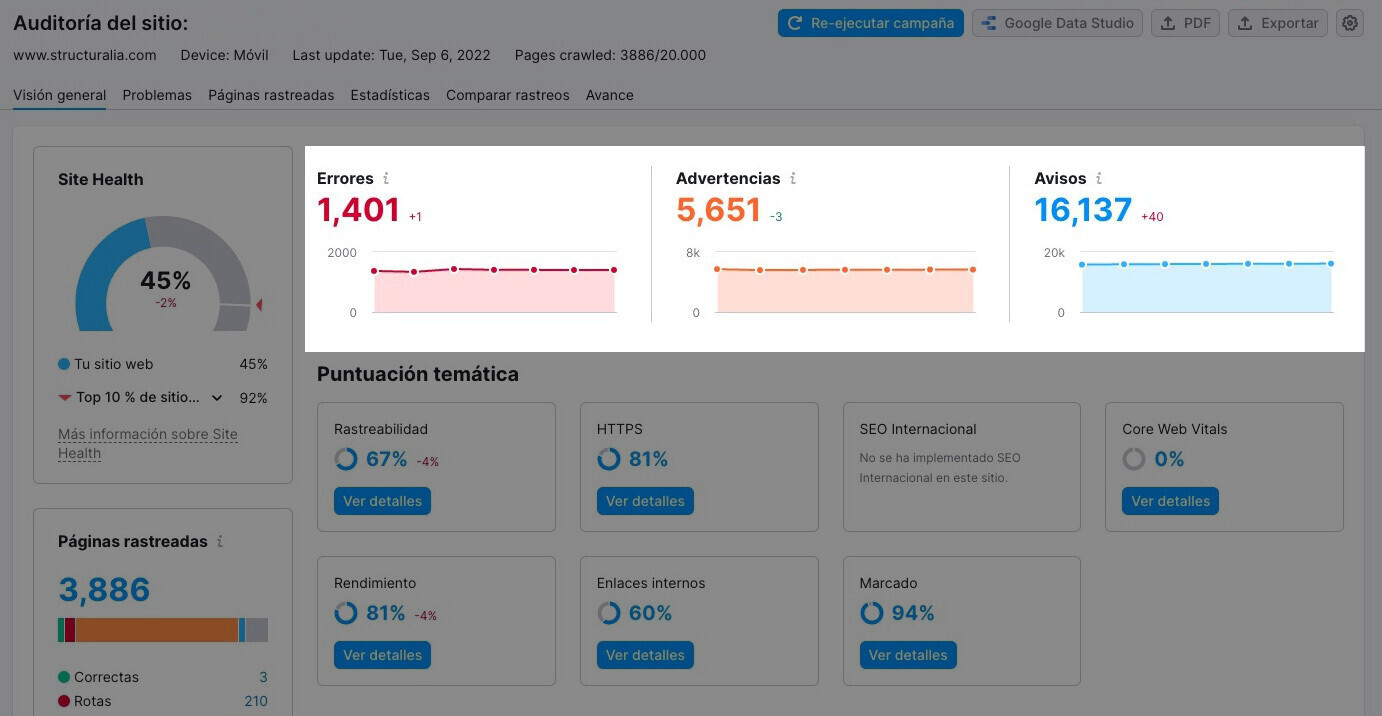Download the PDF report
Viewport: 1382px width, 716px height.
pyautogui.click(x=1185, y=23)
